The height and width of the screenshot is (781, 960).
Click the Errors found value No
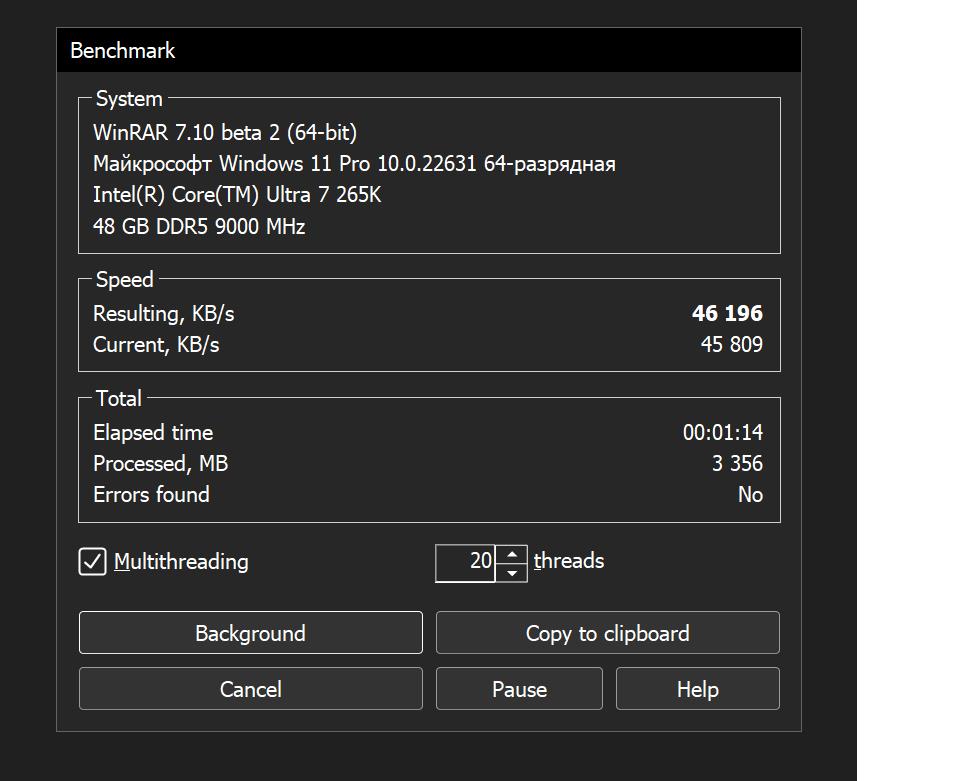click(751, 495)
